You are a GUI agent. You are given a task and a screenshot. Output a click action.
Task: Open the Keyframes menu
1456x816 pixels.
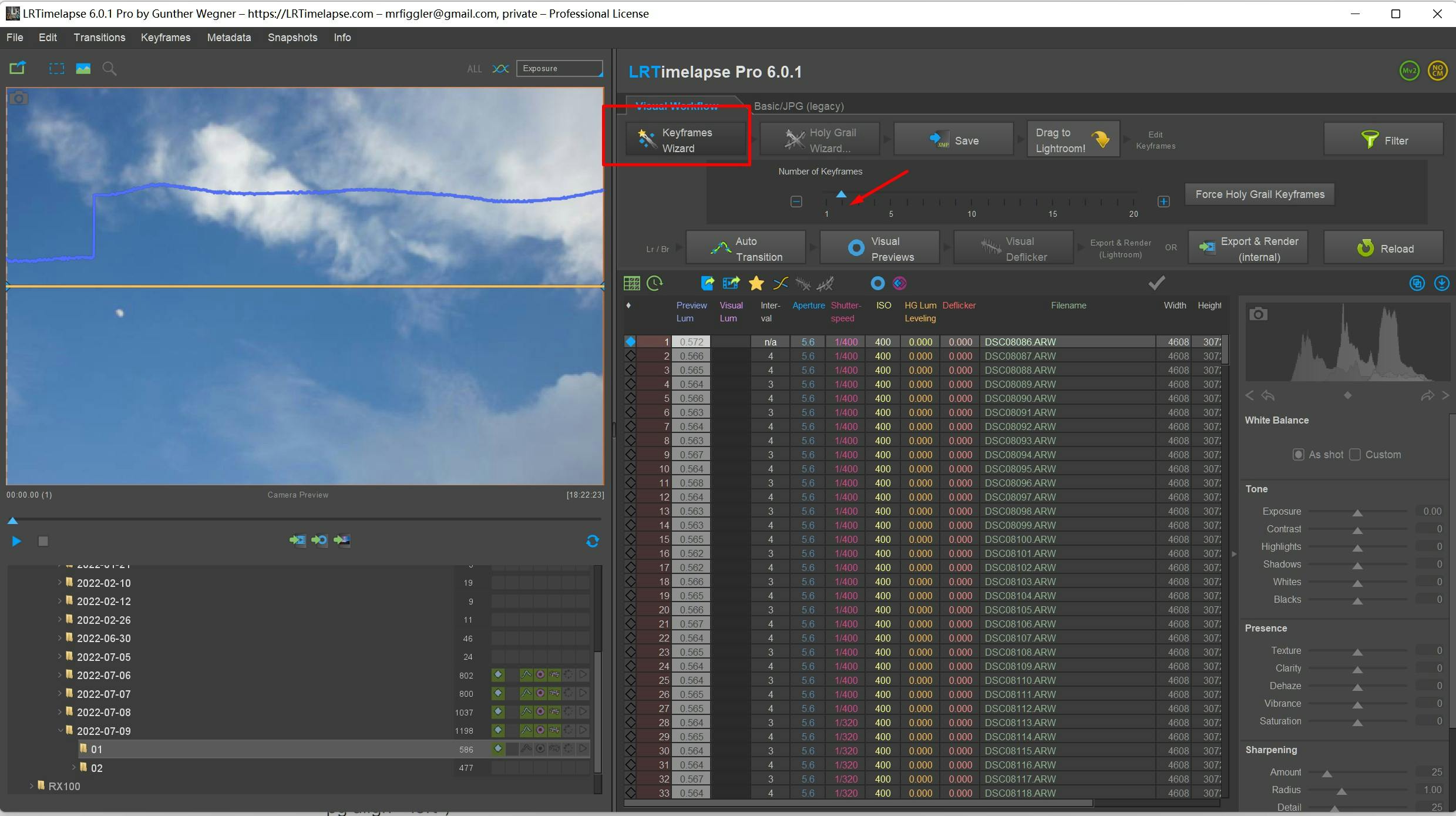click(x=166, y=38)
